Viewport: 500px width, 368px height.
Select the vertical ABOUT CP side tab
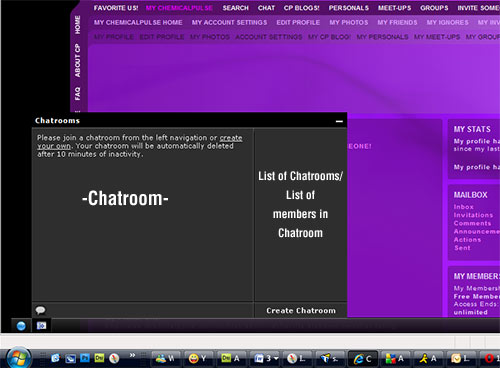pyautogui.click(x=77, y=60)
